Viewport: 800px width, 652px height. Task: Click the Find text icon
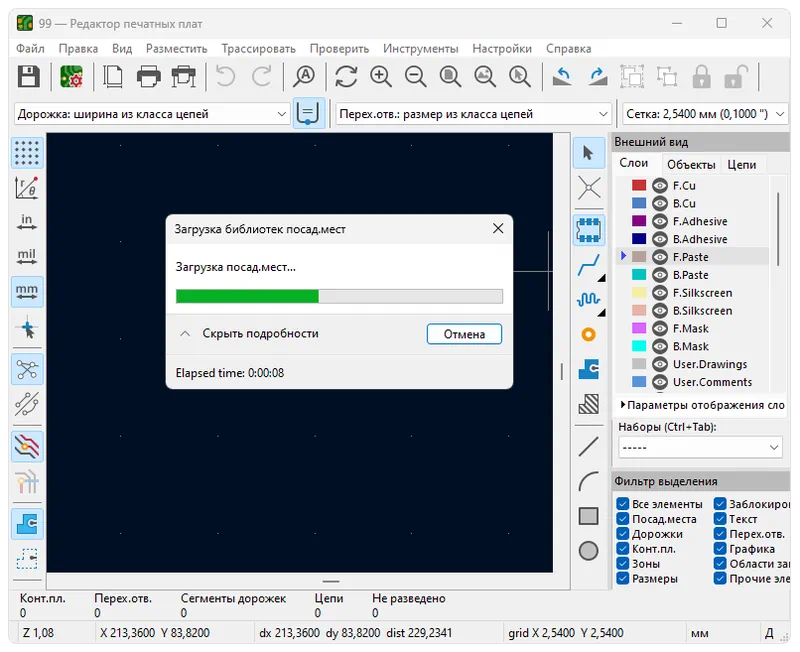pyautogui.click(x=305, y=77)
